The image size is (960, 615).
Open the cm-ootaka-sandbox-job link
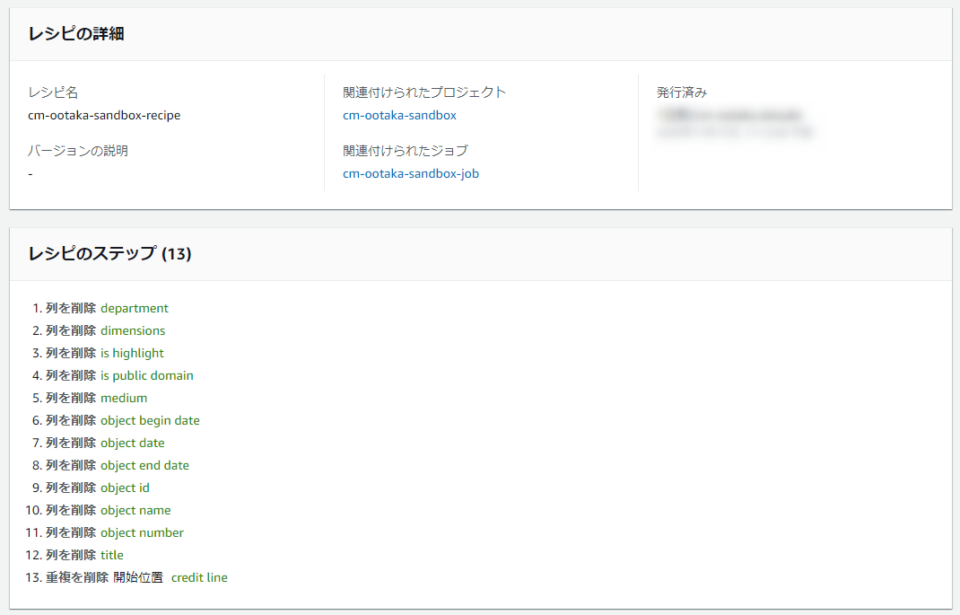coord(411,173)
